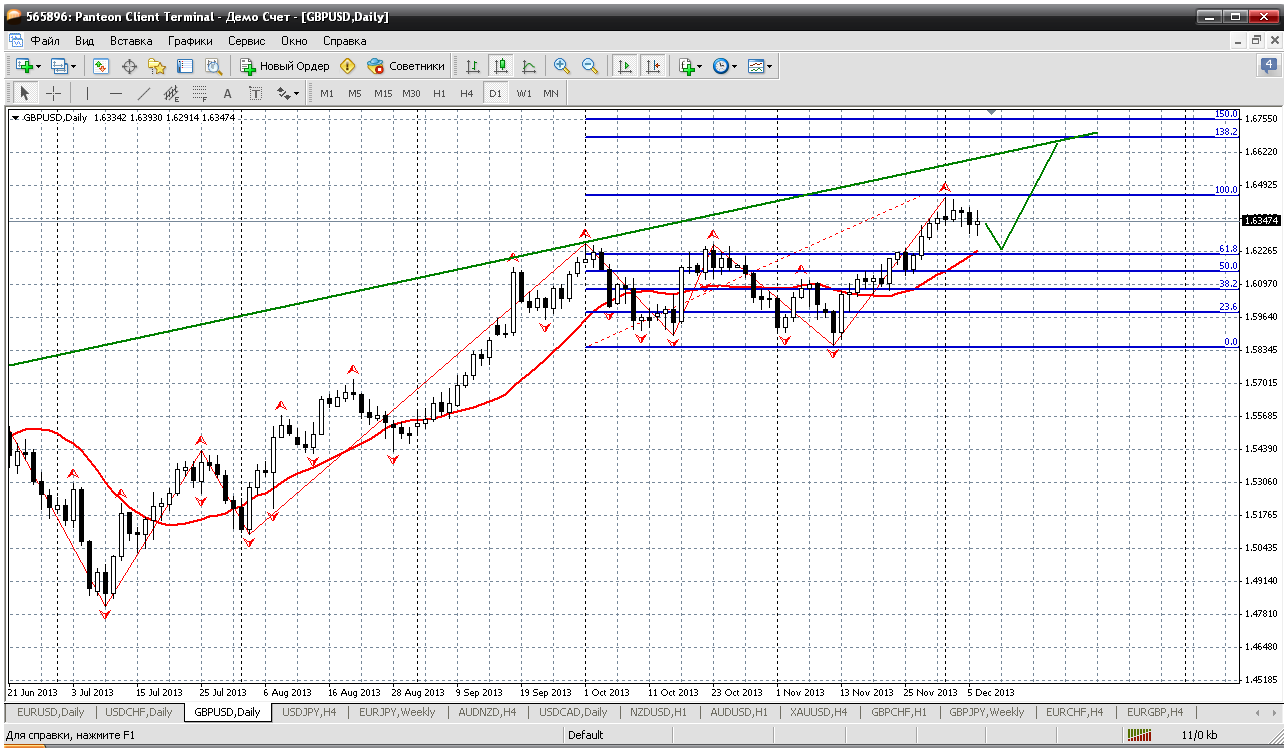Zoom in on the chart

point(562,66)
